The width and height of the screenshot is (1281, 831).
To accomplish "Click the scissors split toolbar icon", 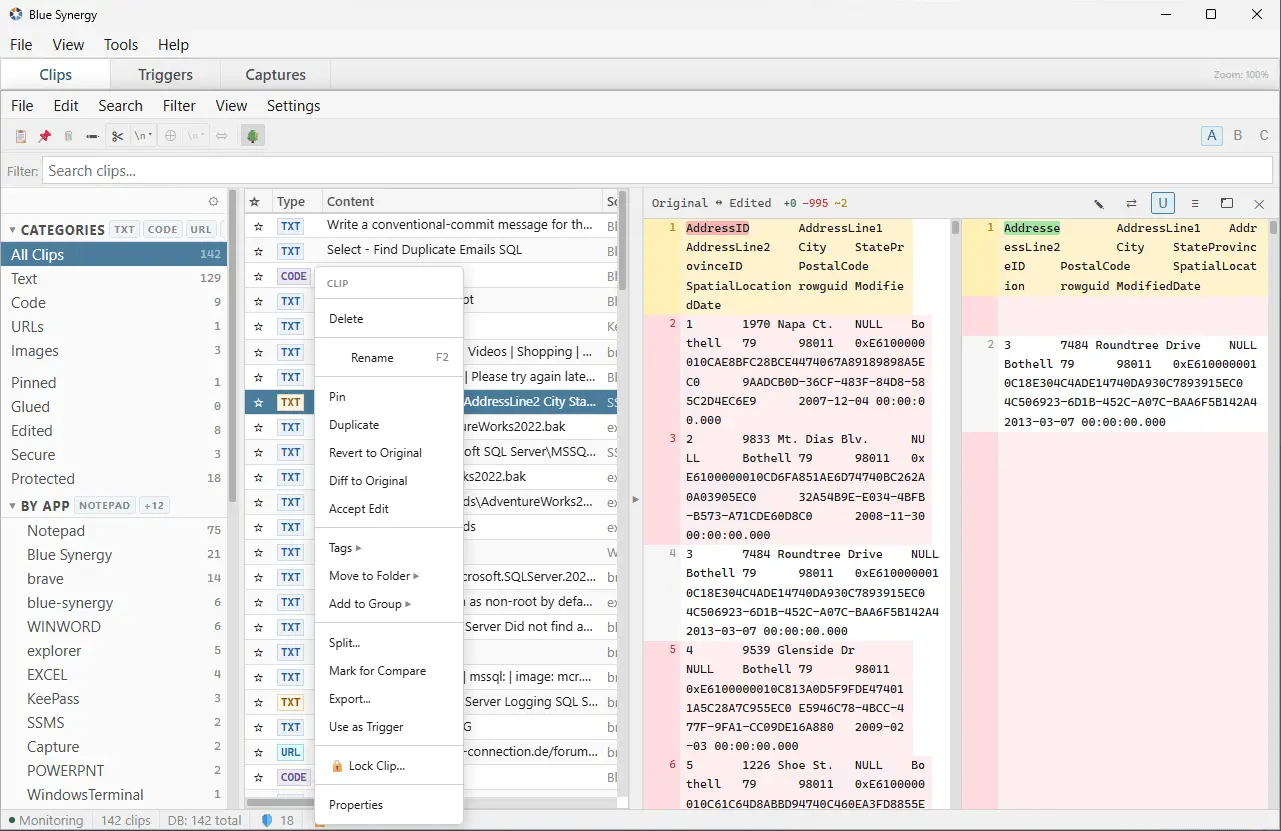I will (x=117, y=136).
